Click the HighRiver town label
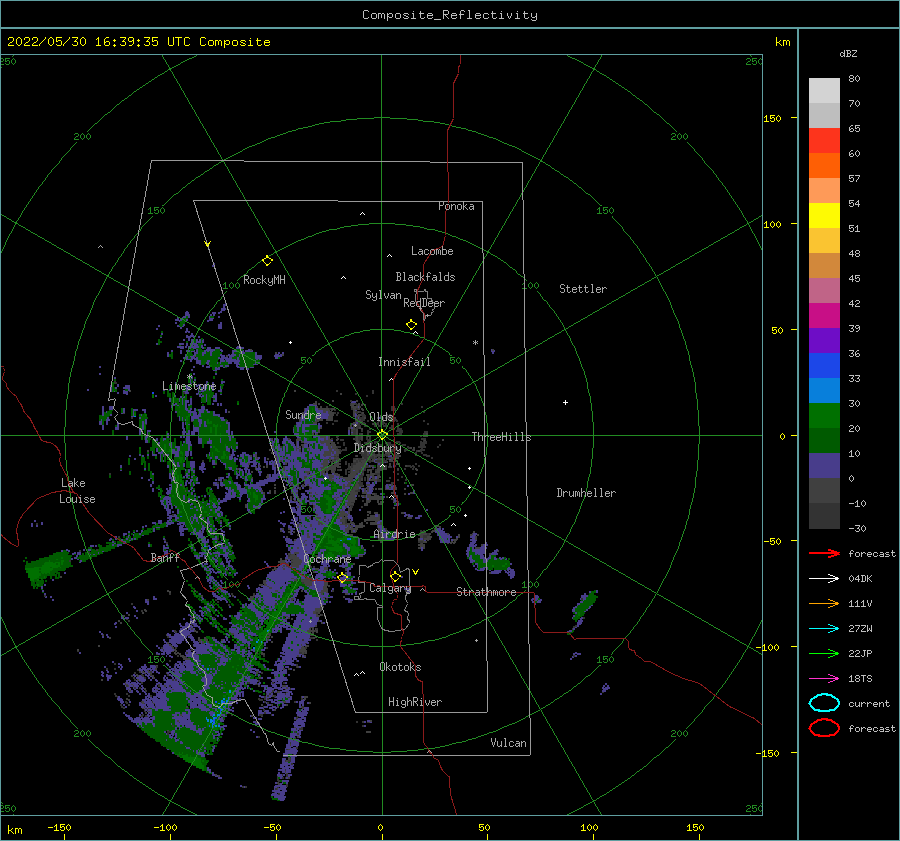Image resolution: width=900 pixels, height=841 pixels. [415, 702]
